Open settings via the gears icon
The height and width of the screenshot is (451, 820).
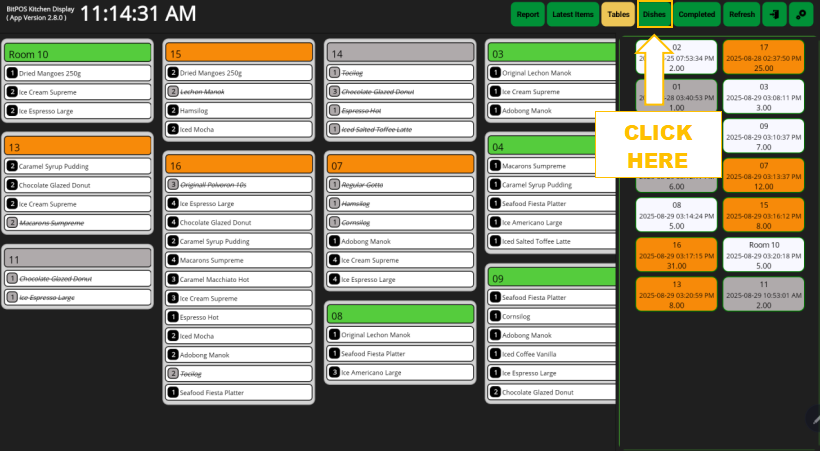point(802,15)
